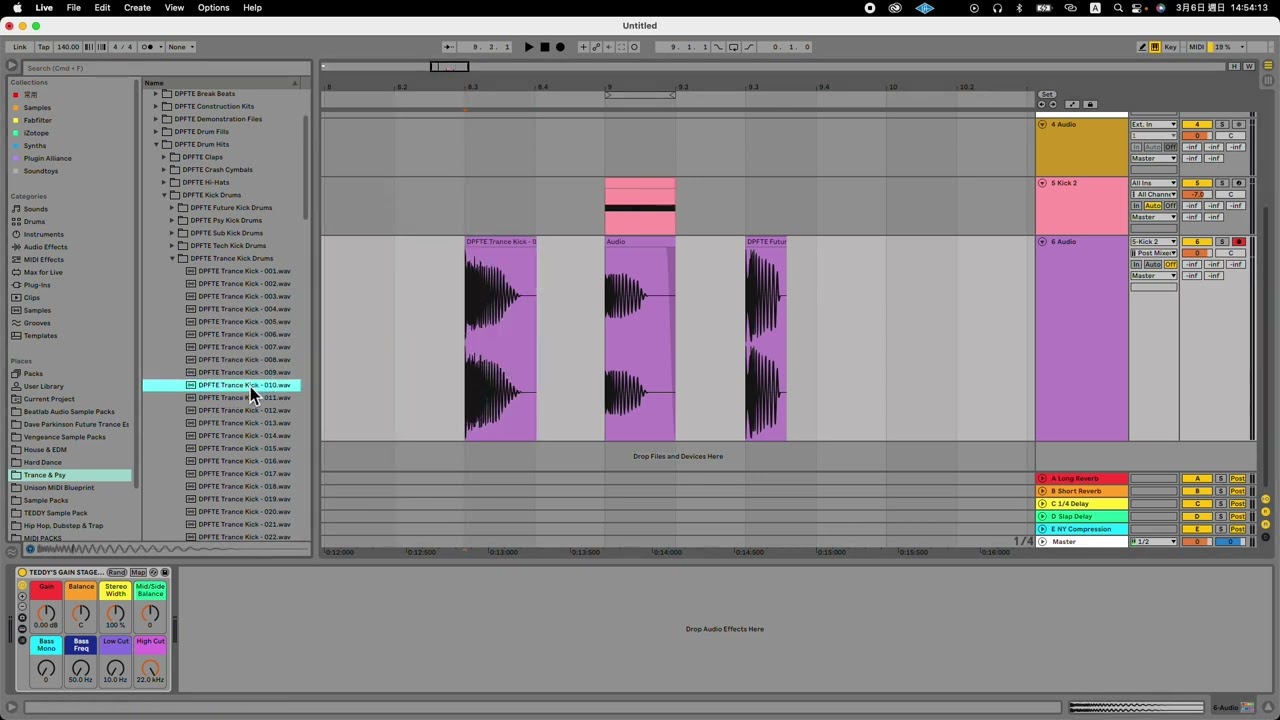The height and width of the screenshot is (720, 1280).
Task: Show the rack macro controls icon
Action: (22, 587)
